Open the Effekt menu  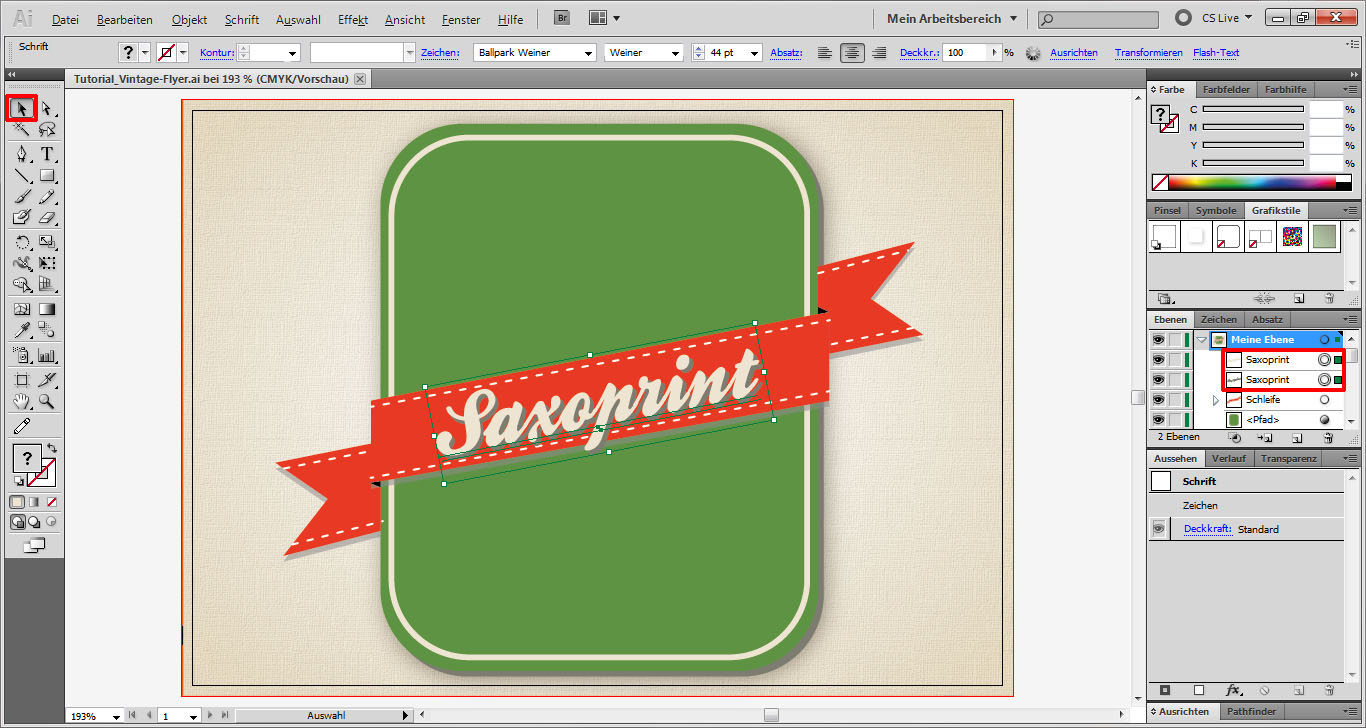352,19
